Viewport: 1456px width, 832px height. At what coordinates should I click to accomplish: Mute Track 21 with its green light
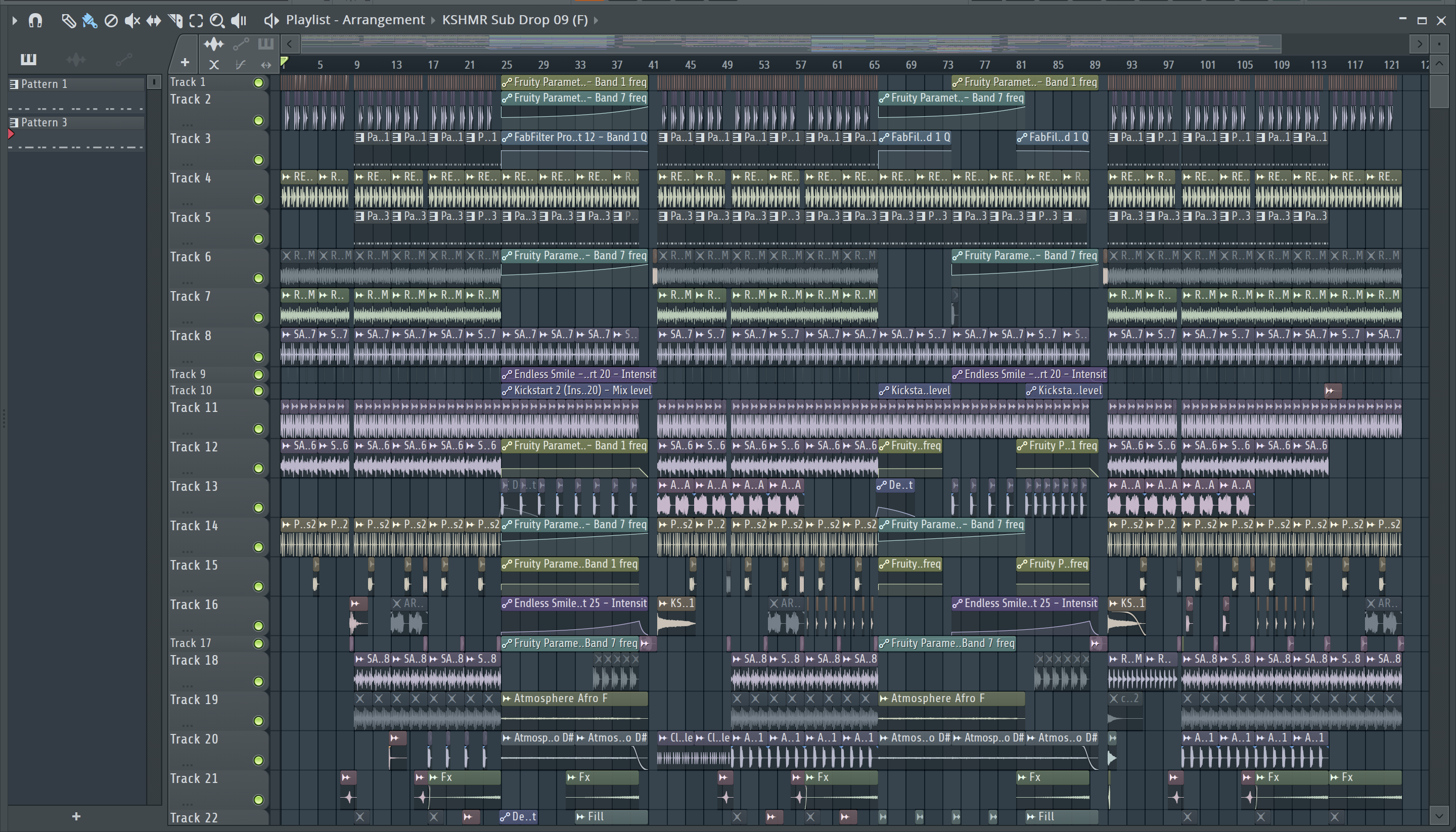[x=258, y=800]
